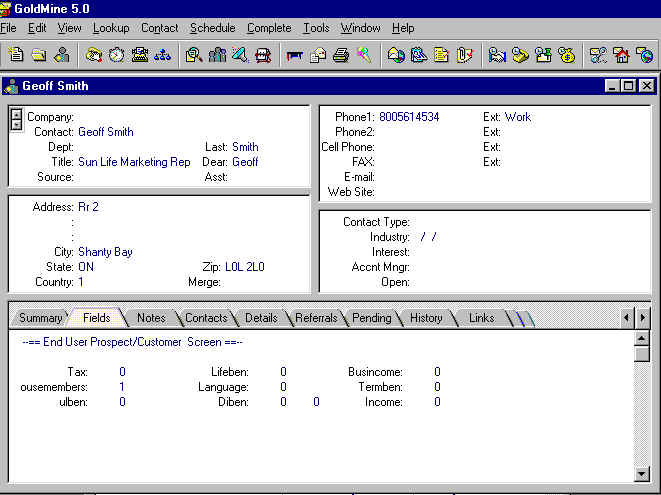Click the calendar pages toolbar icon

419,55
